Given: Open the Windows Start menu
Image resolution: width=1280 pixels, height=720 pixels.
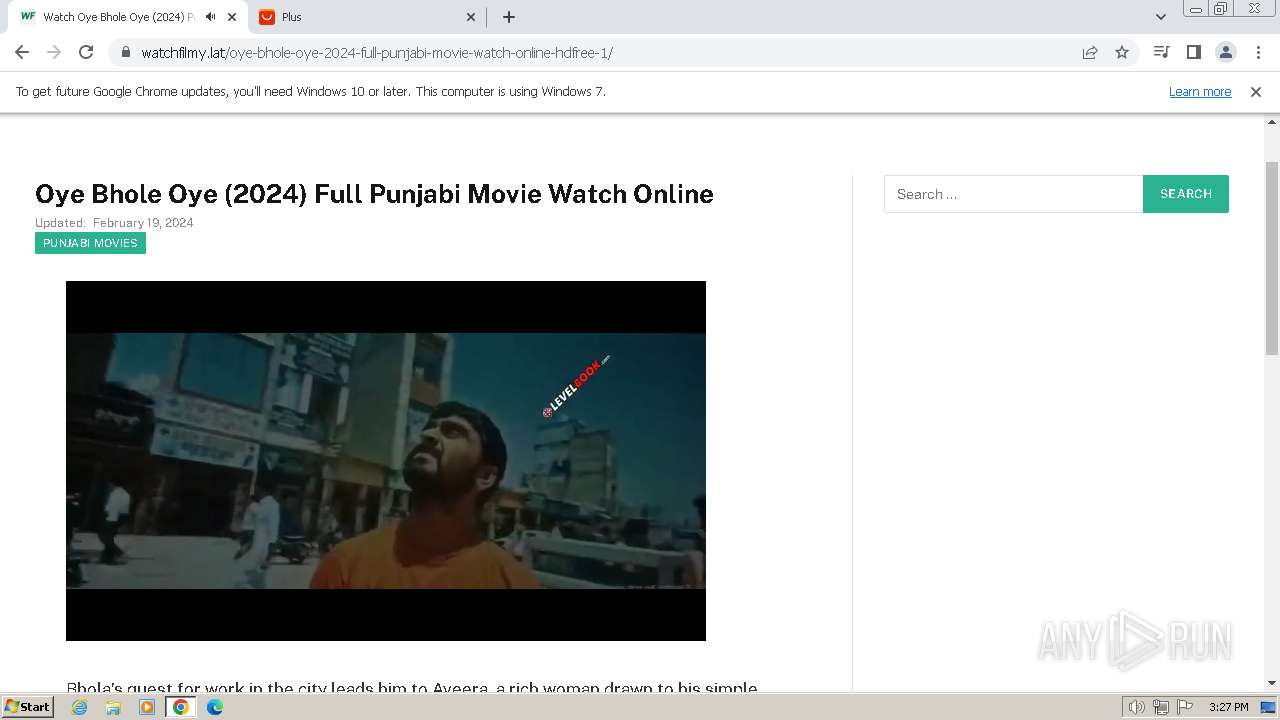Looking at the screenshot, I should pos(27,707).
